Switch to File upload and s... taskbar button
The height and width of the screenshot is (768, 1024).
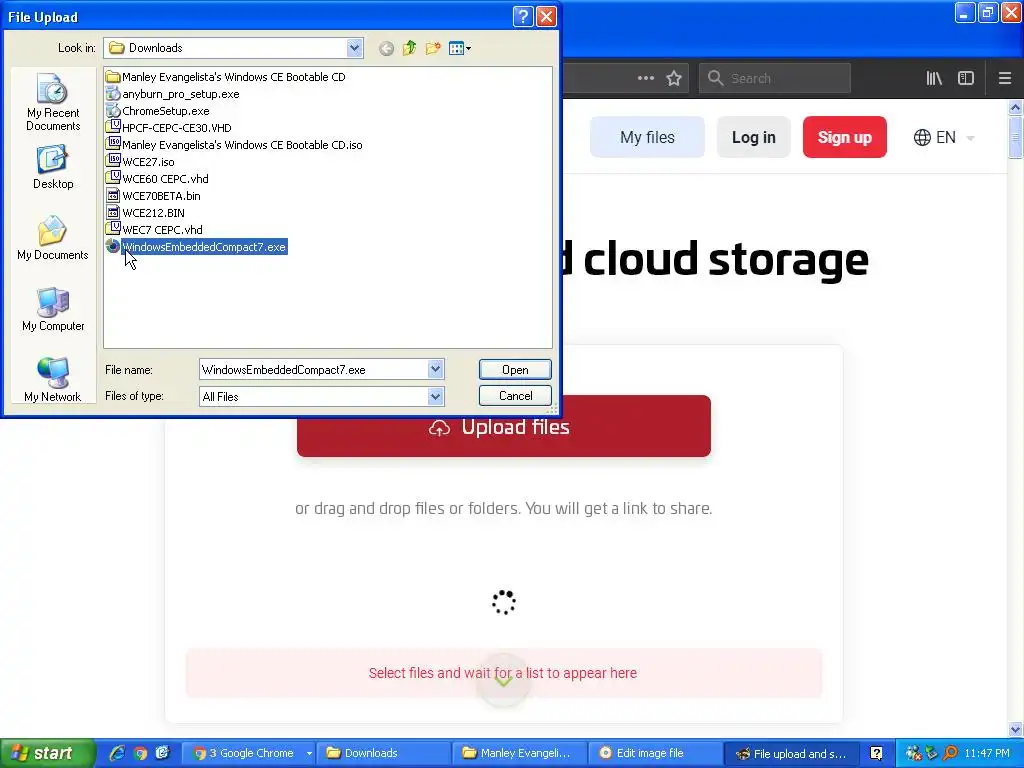click(793, 754)
